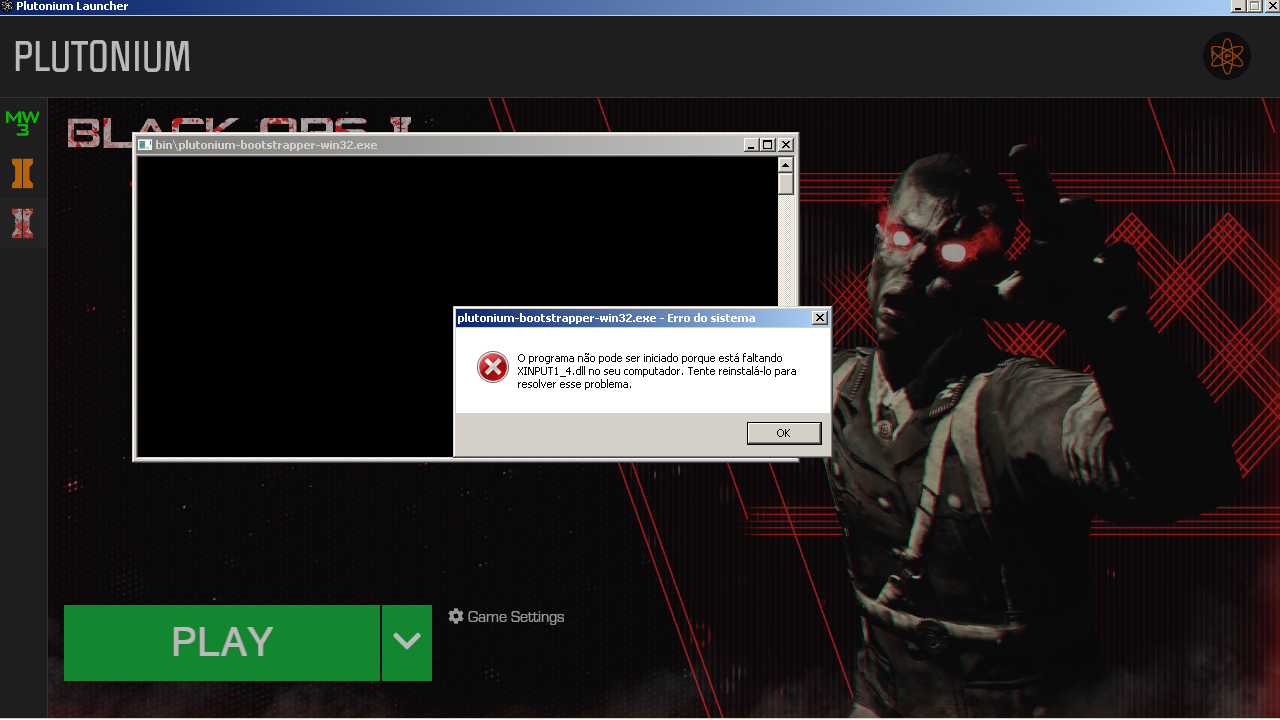Maximize the plutonium-bootstrapper console window
The height and width of the screenshot is (720, 1280).
coord(768,145)
